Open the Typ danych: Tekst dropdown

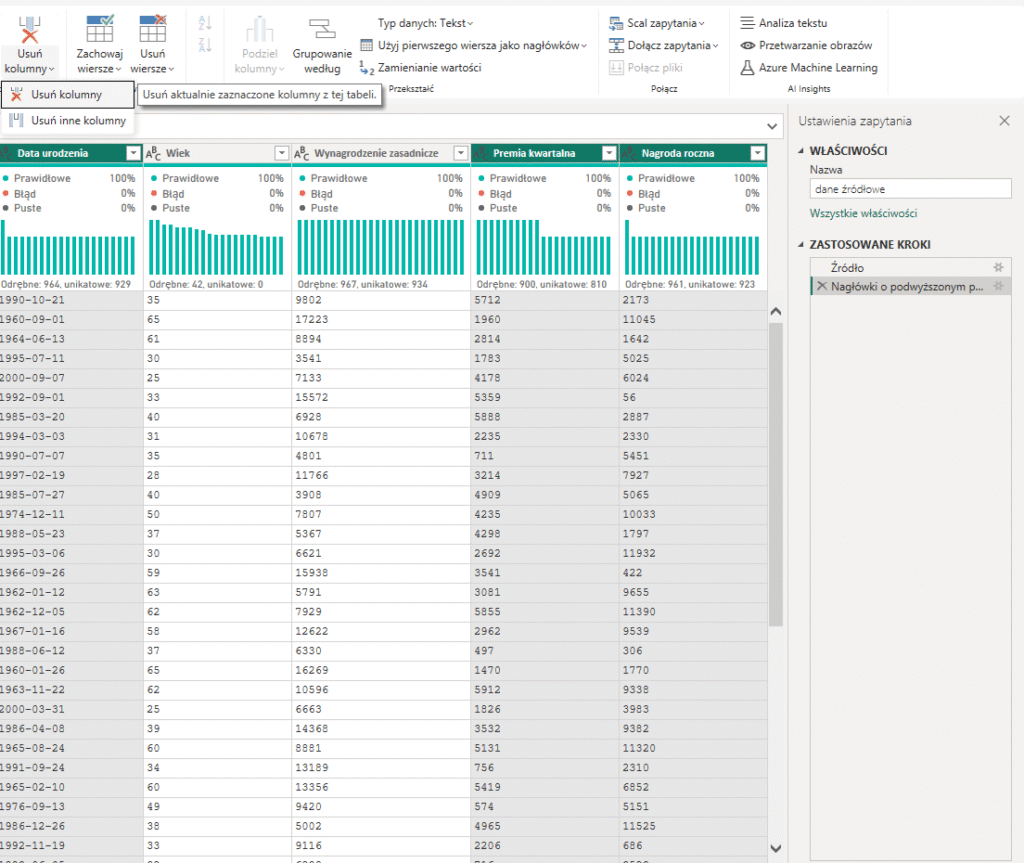point(425,23)
